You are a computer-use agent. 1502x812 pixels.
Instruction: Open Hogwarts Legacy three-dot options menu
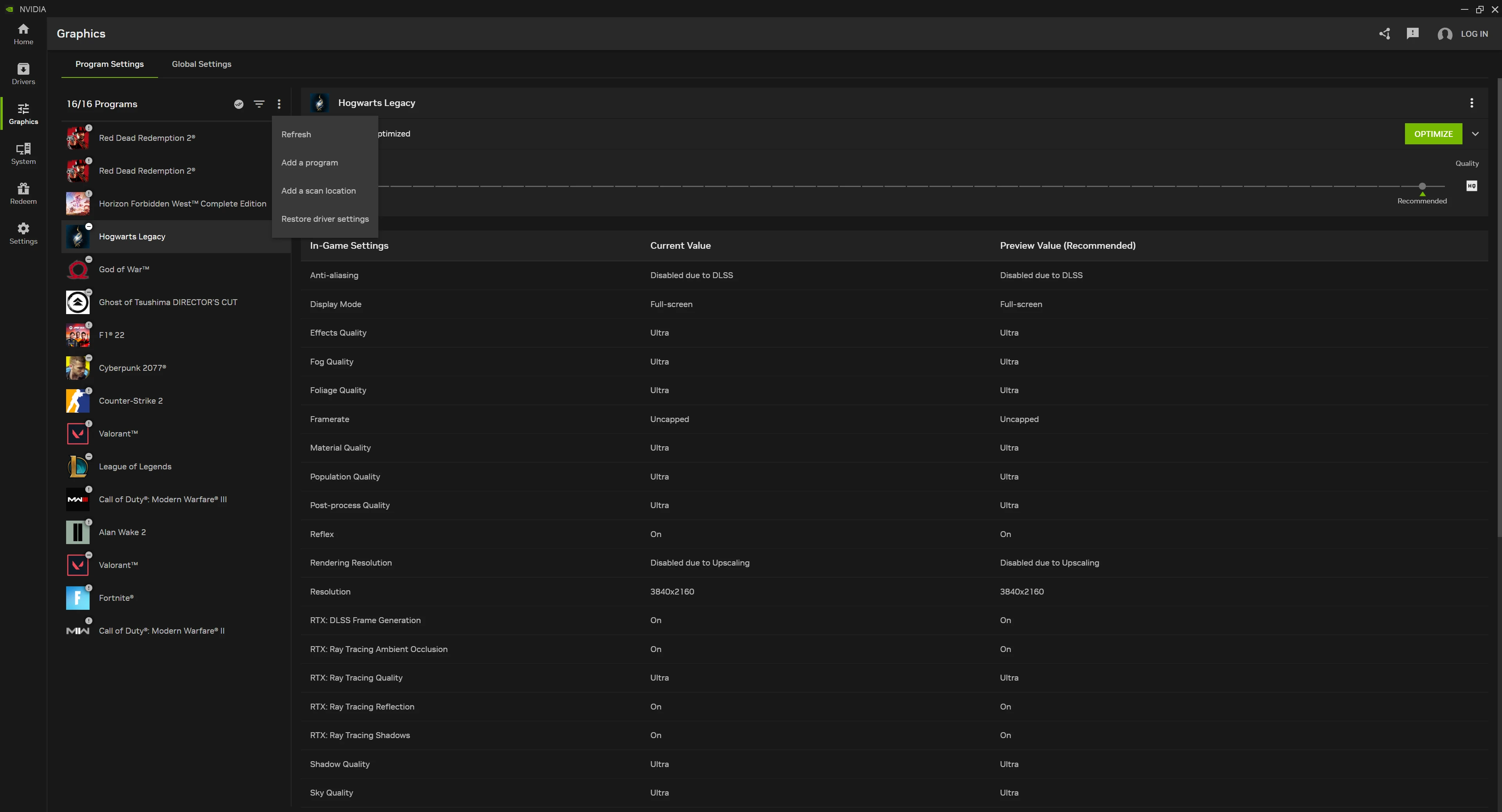[x=1472, y=103]
